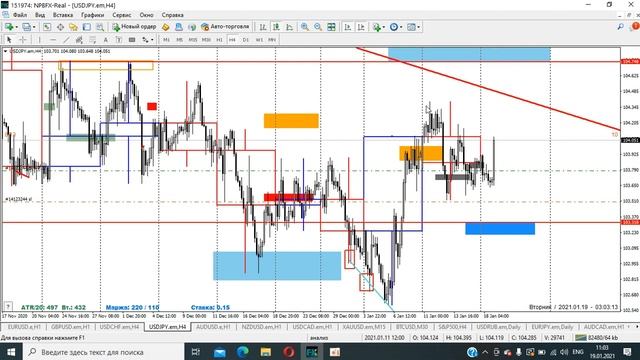Open Opera browser from taskbar
640x360 pixels.
[289, 352]
